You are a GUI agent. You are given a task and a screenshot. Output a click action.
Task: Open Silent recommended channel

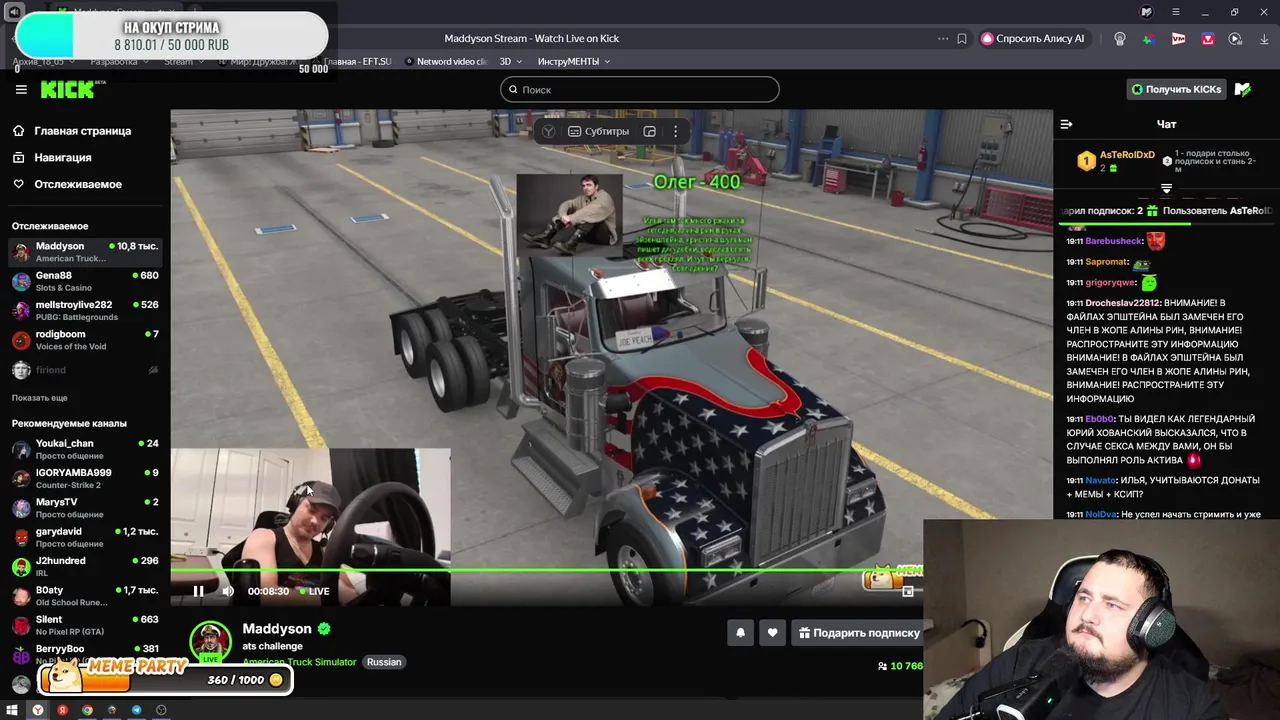pos(85,625)
